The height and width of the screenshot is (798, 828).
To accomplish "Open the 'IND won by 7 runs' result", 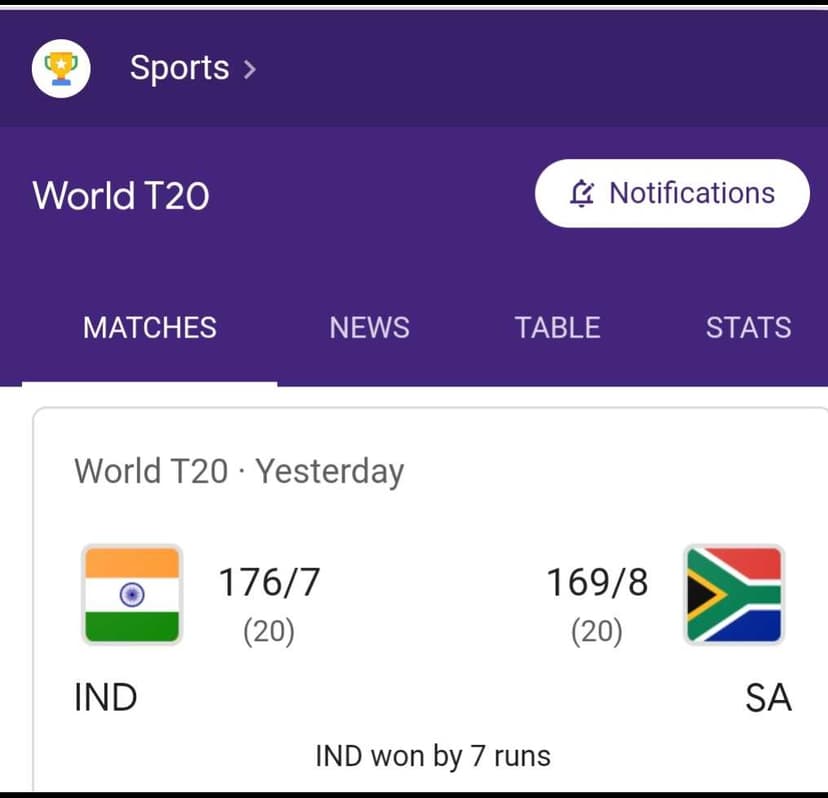I will click(433, 755).
